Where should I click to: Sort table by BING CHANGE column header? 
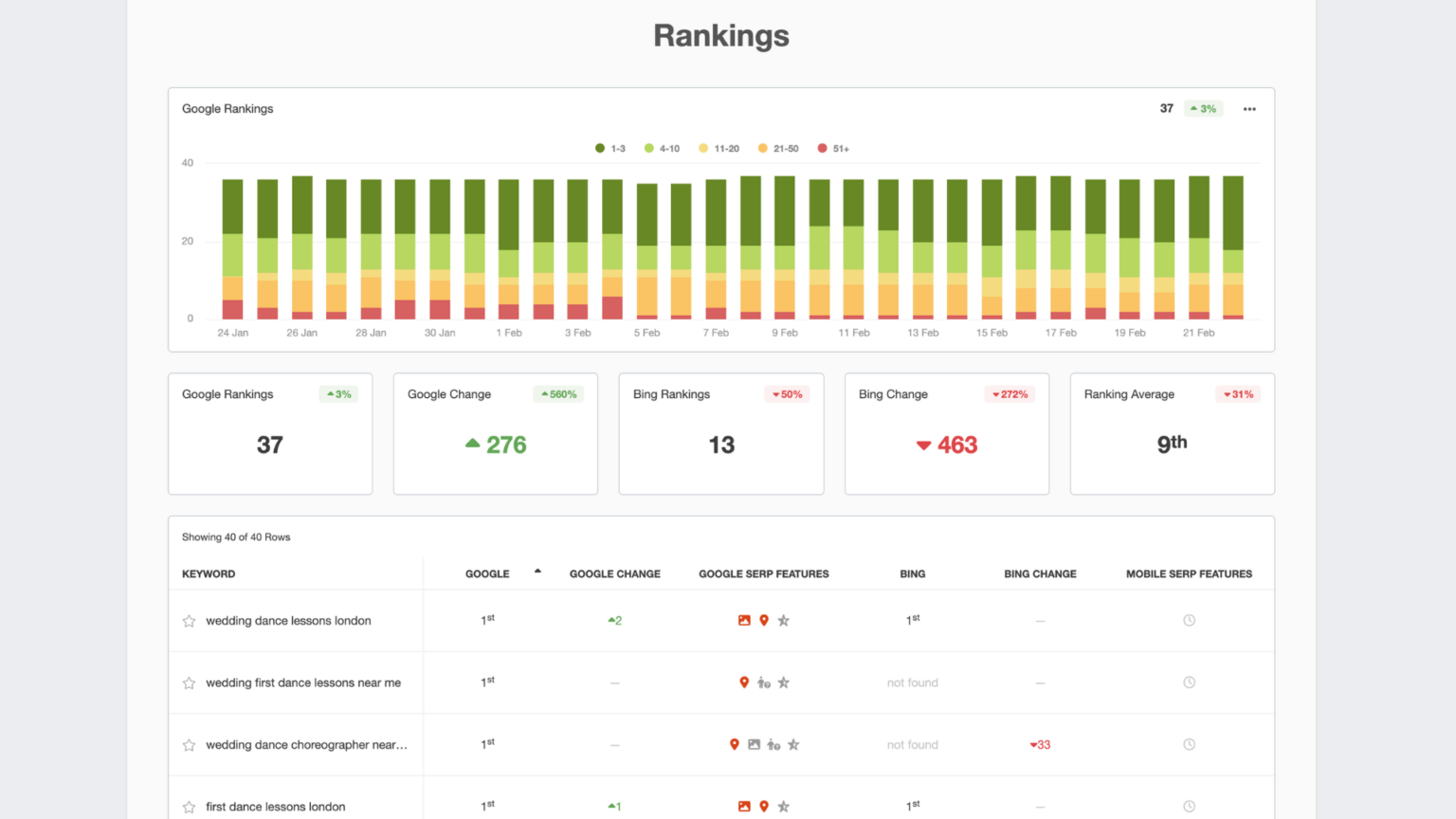[1040, 574]
